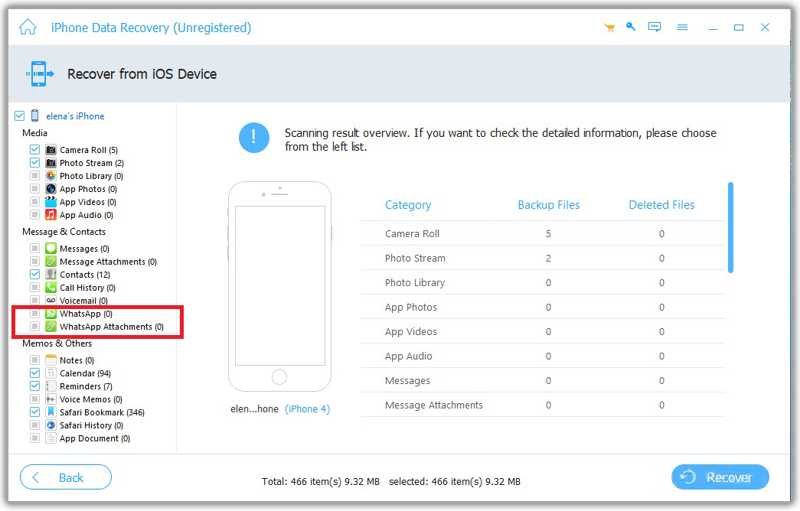Toggle the Contacts checkbox

click(x=35, y=274)
